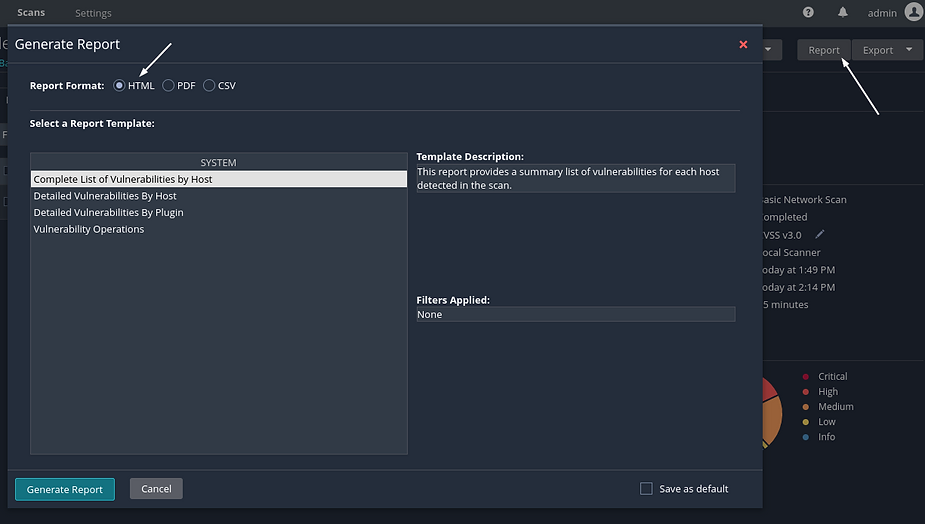
Task: Open the admin account menu
Action: coord(882,13)
